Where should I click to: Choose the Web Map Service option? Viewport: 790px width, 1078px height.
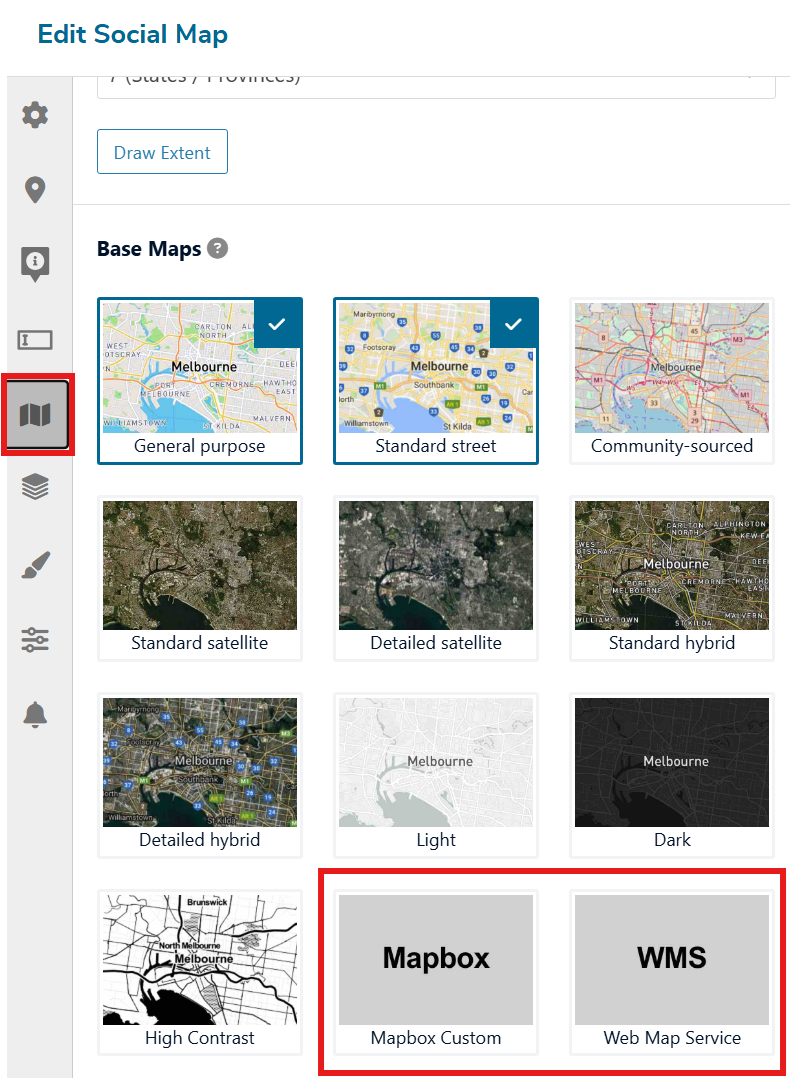pyautogui.click(x=672, y=972)
